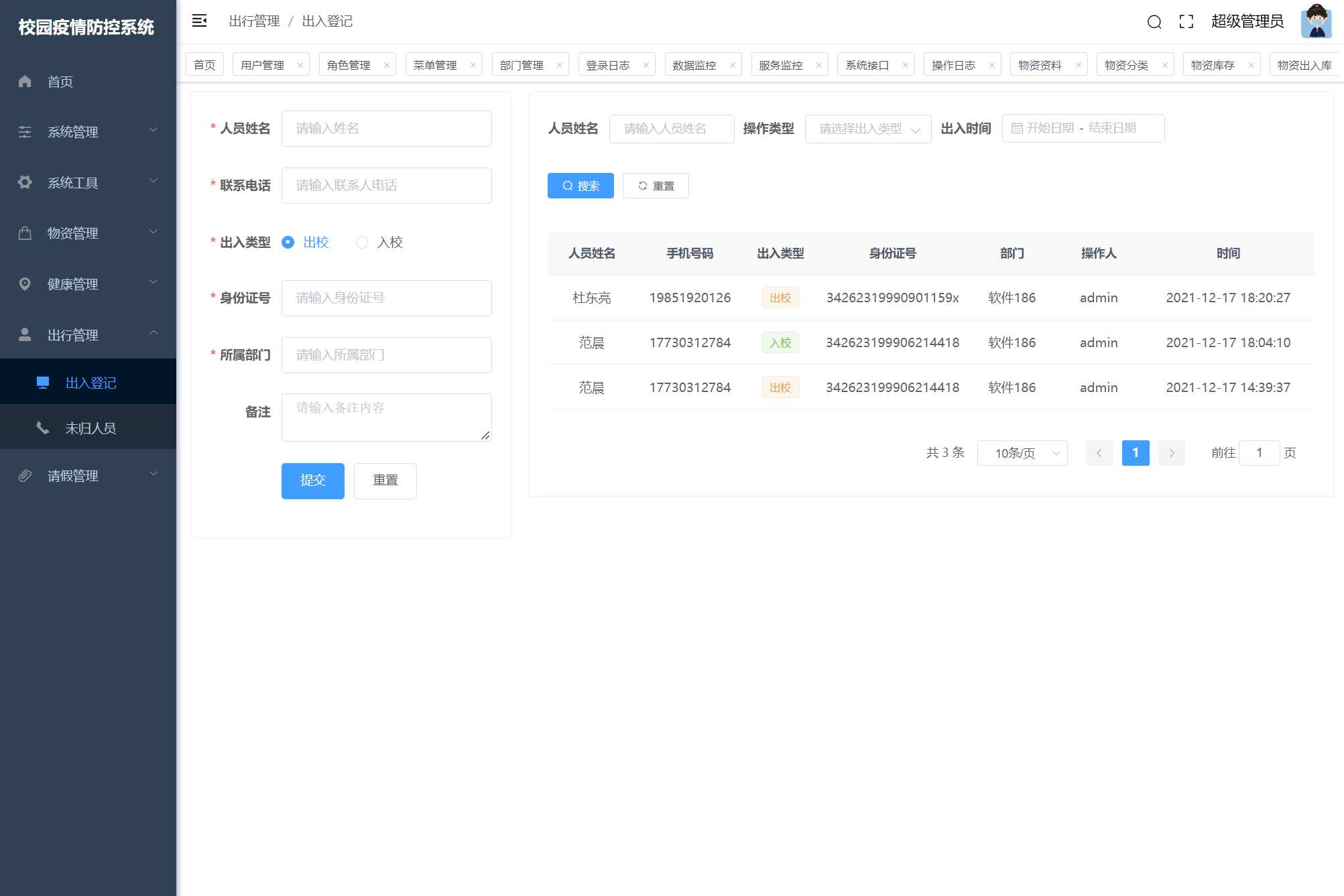Click the 请输入身份证号 input field
This screenshot has width=1344, height=896.
386,298
